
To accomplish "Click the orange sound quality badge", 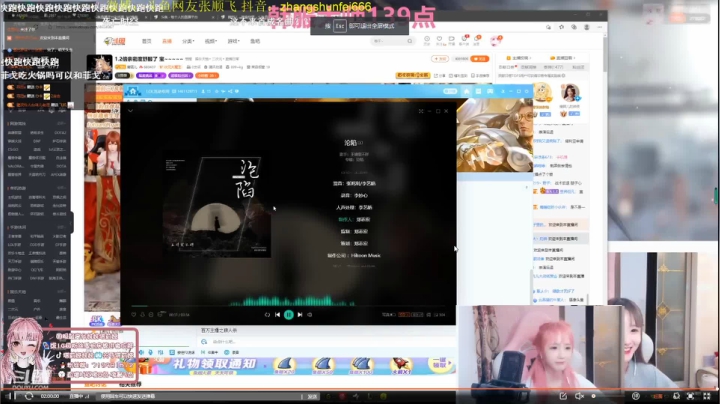I will [404, 314].
